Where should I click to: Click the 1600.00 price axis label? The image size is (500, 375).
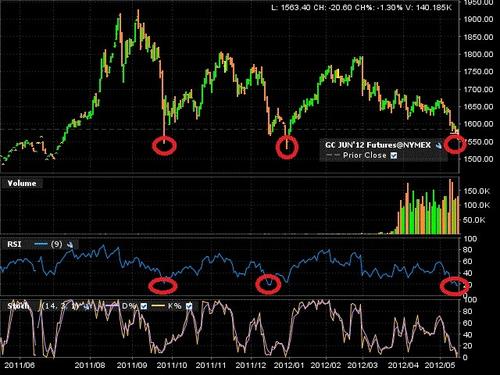coord(478,124)
